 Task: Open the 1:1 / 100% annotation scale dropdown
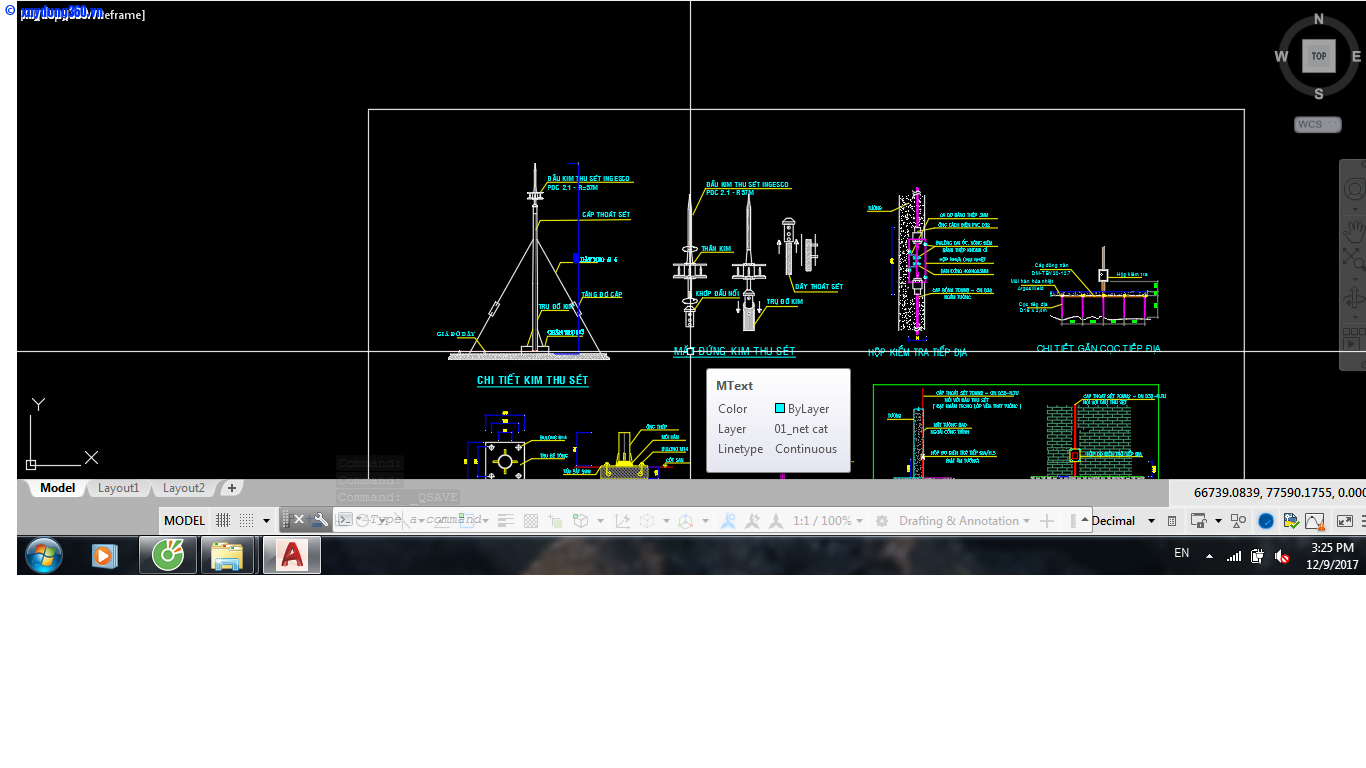pos(828,520)
